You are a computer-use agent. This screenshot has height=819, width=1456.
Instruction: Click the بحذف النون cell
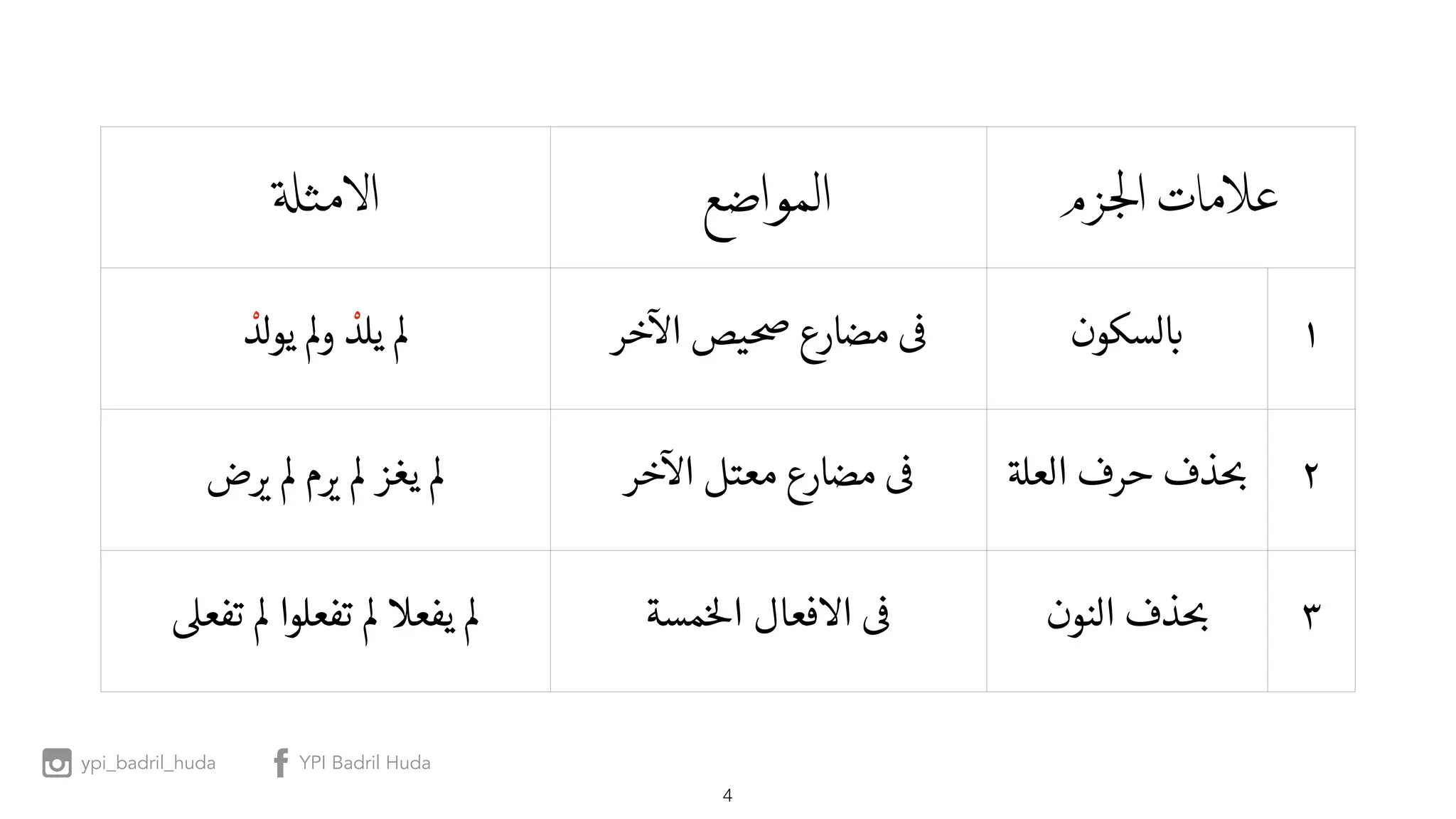tap(1127, 621)
